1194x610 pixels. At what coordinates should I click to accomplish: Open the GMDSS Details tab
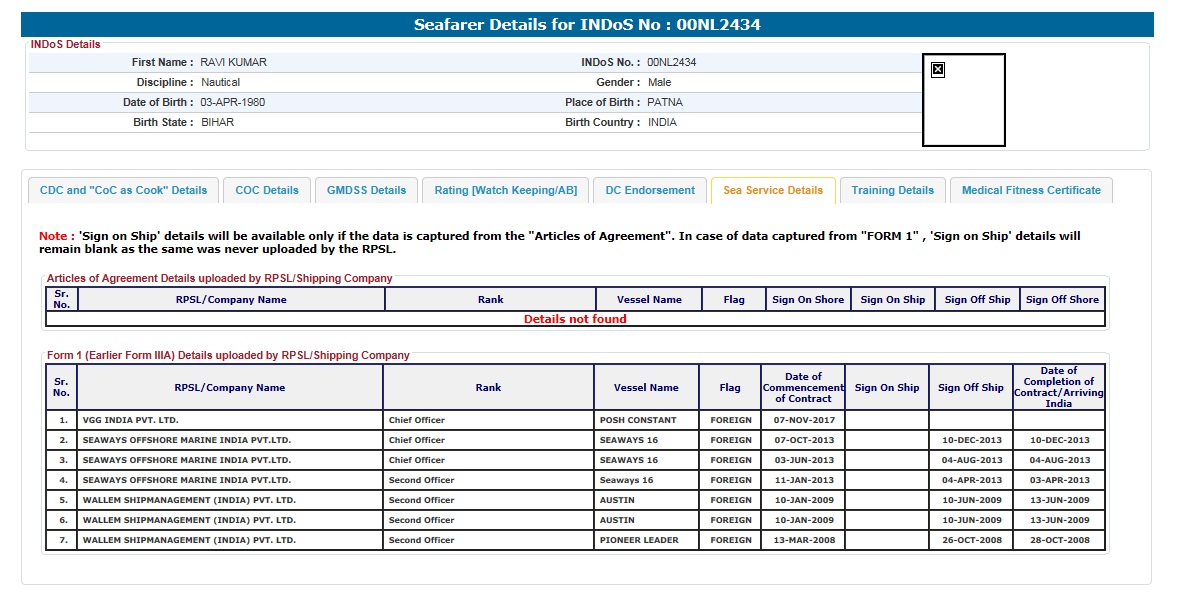[367, 190]
